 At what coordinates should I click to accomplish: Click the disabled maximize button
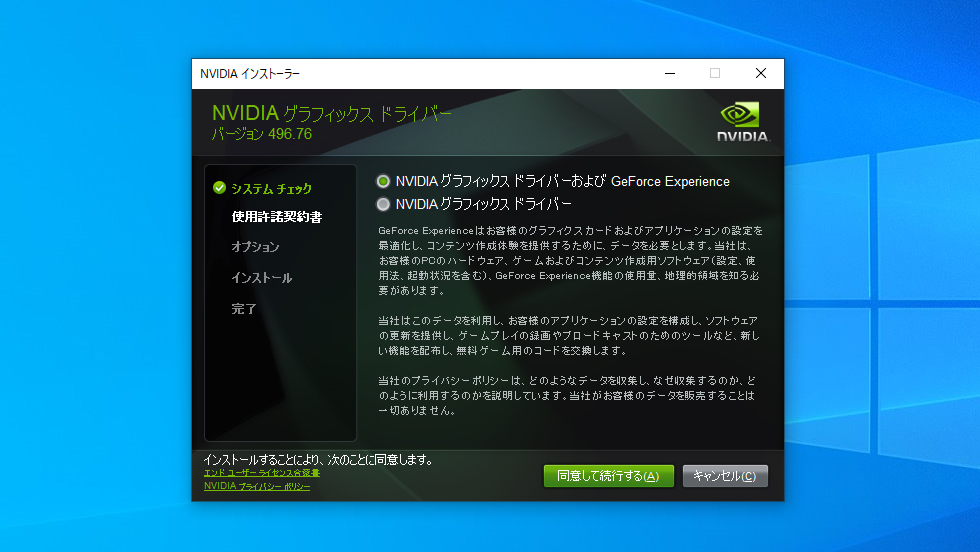click(x=715, y=74)
